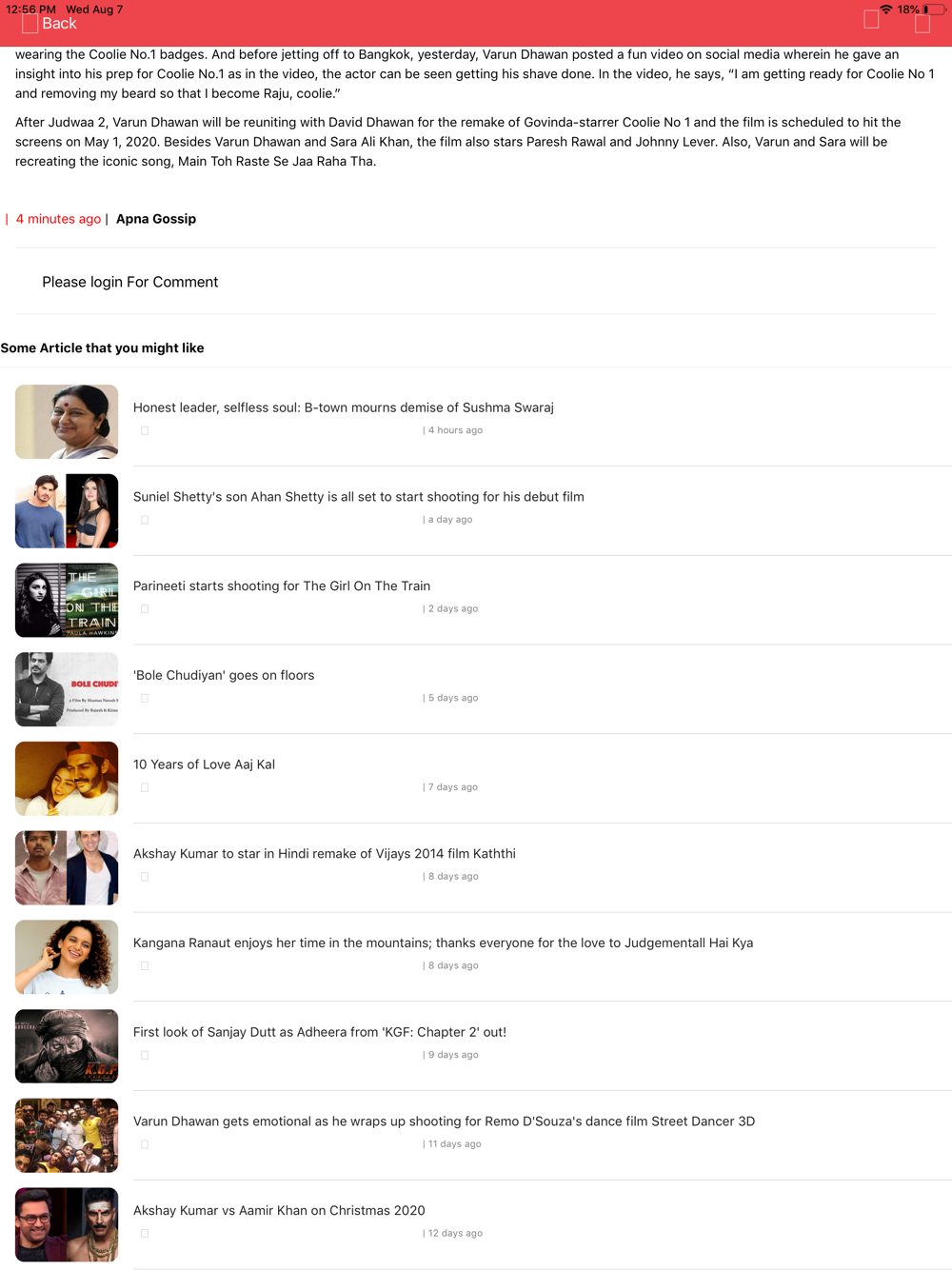
Task: Tap the Back arrow icon in header
Action: coord(30,24)
